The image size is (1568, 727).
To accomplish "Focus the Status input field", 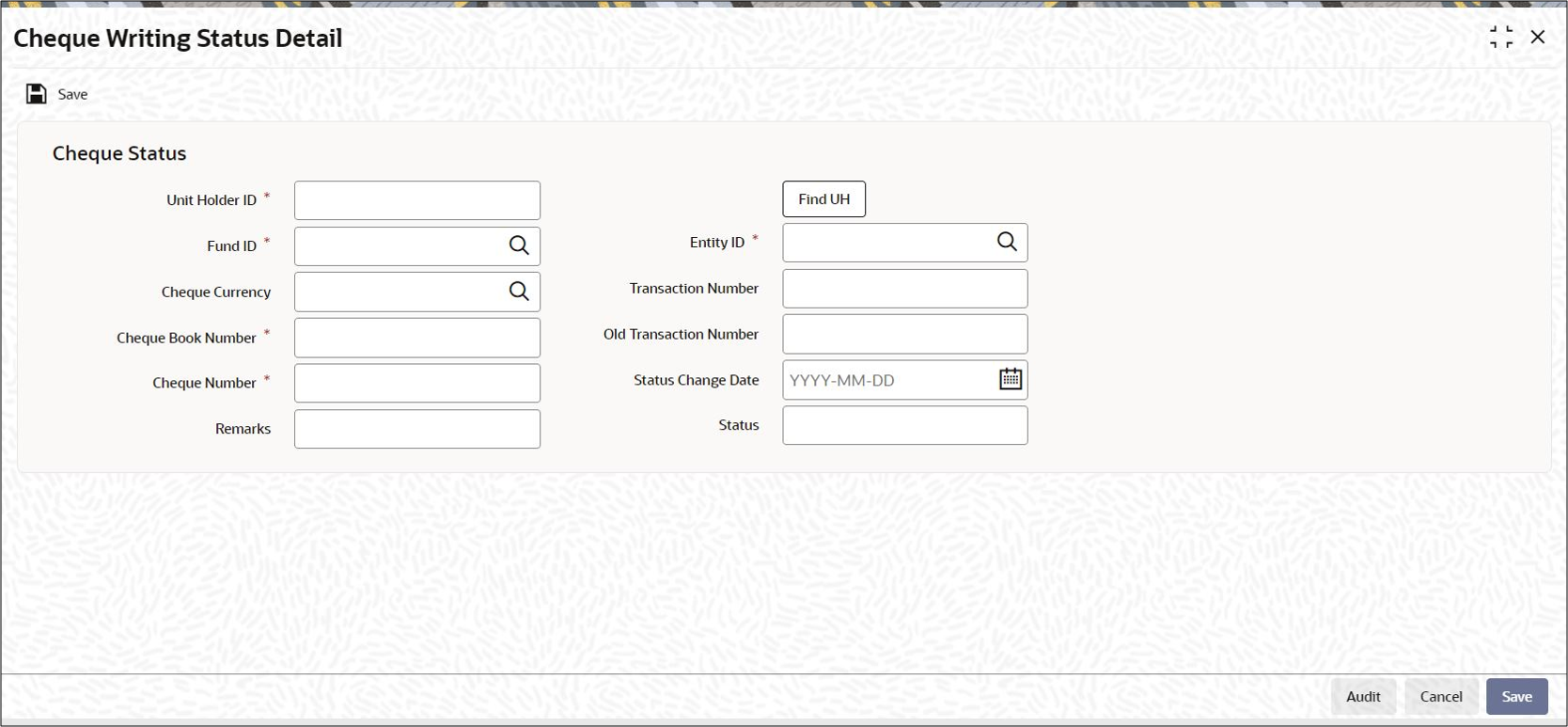I will click(x=905, y=425).
